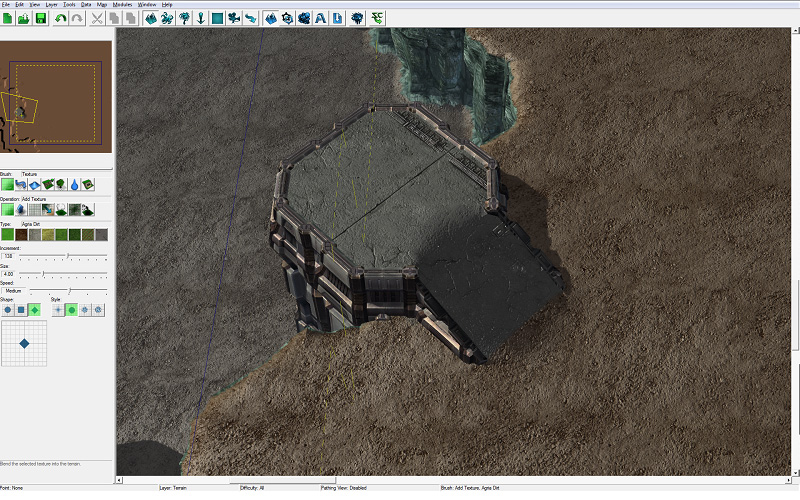The width and height of the screenshot is (800, 500).
Task: Save the map with the floppy icon
Action: point(41,19)
